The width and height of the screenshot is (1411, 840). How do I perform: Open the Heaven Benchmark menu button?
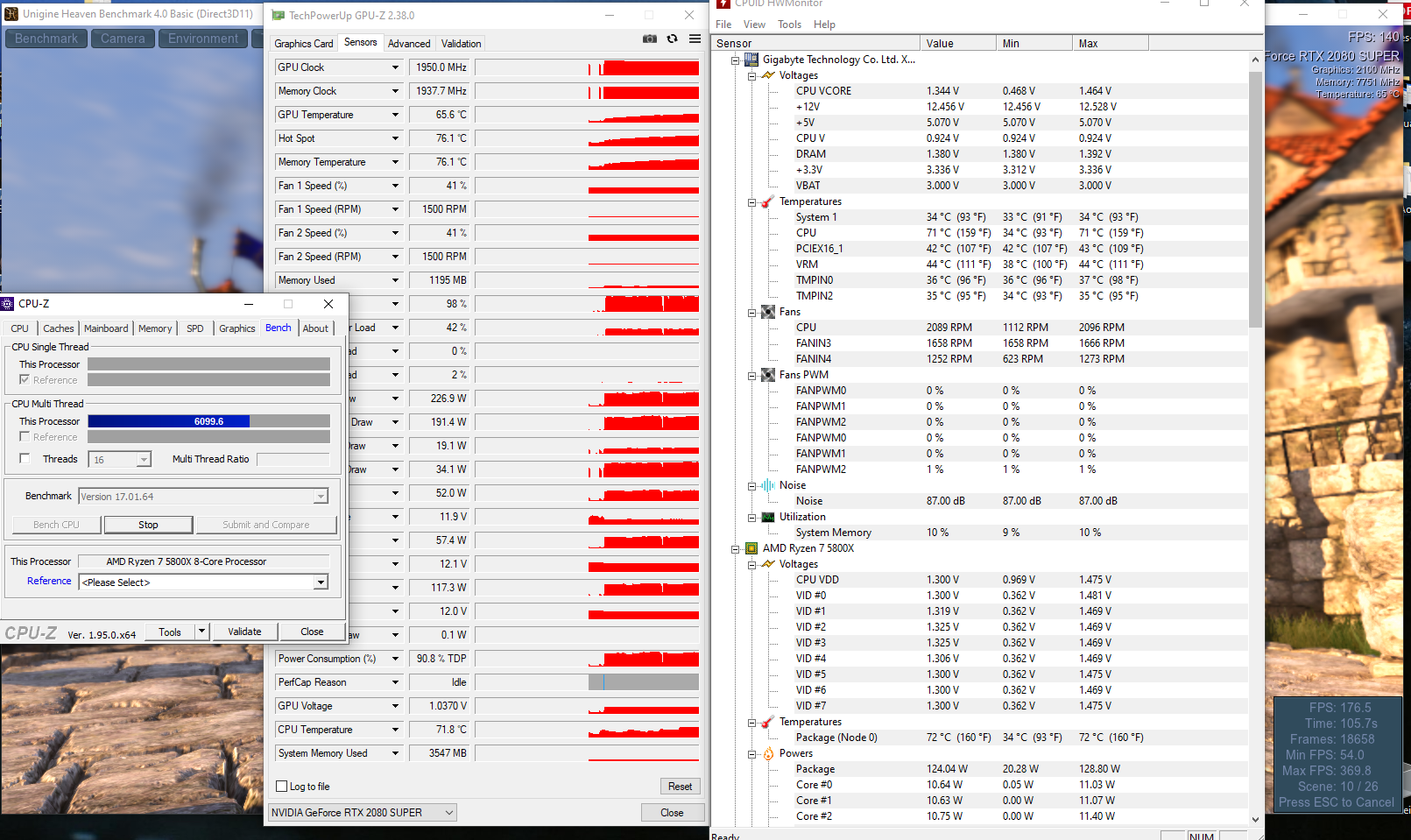(x=46, y=39)
